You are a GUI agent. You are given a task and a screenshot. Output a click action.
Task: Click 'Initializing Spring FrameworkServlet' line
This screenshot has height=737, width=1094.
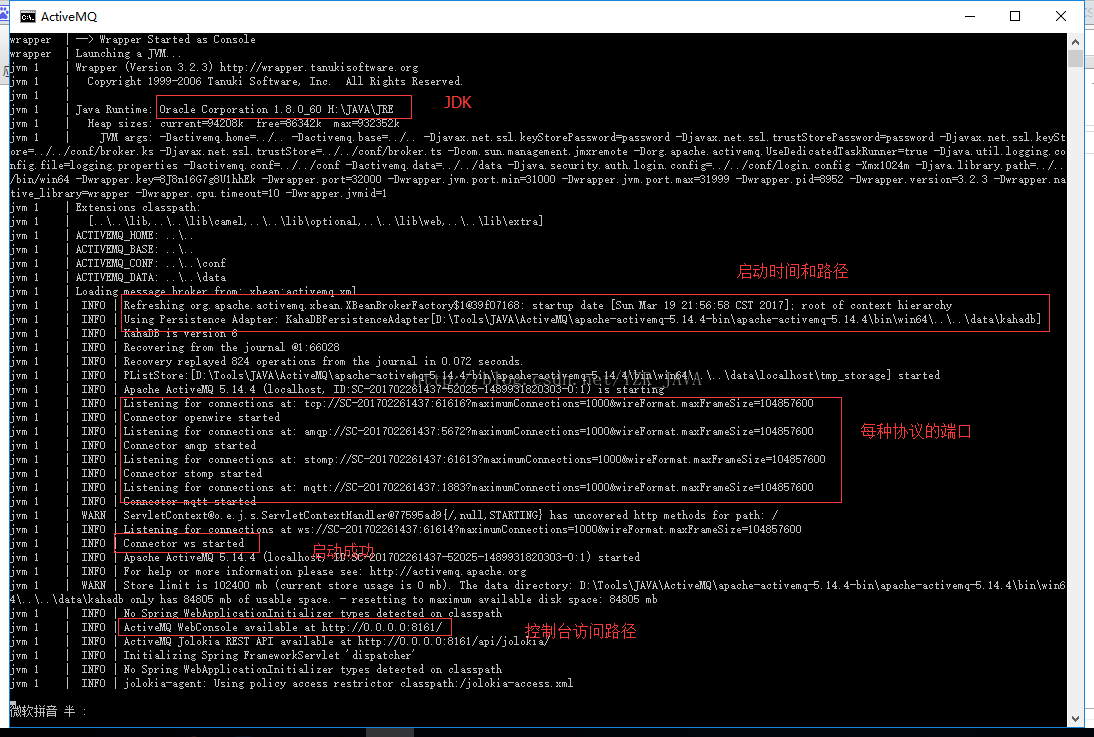tap(269, 655)
